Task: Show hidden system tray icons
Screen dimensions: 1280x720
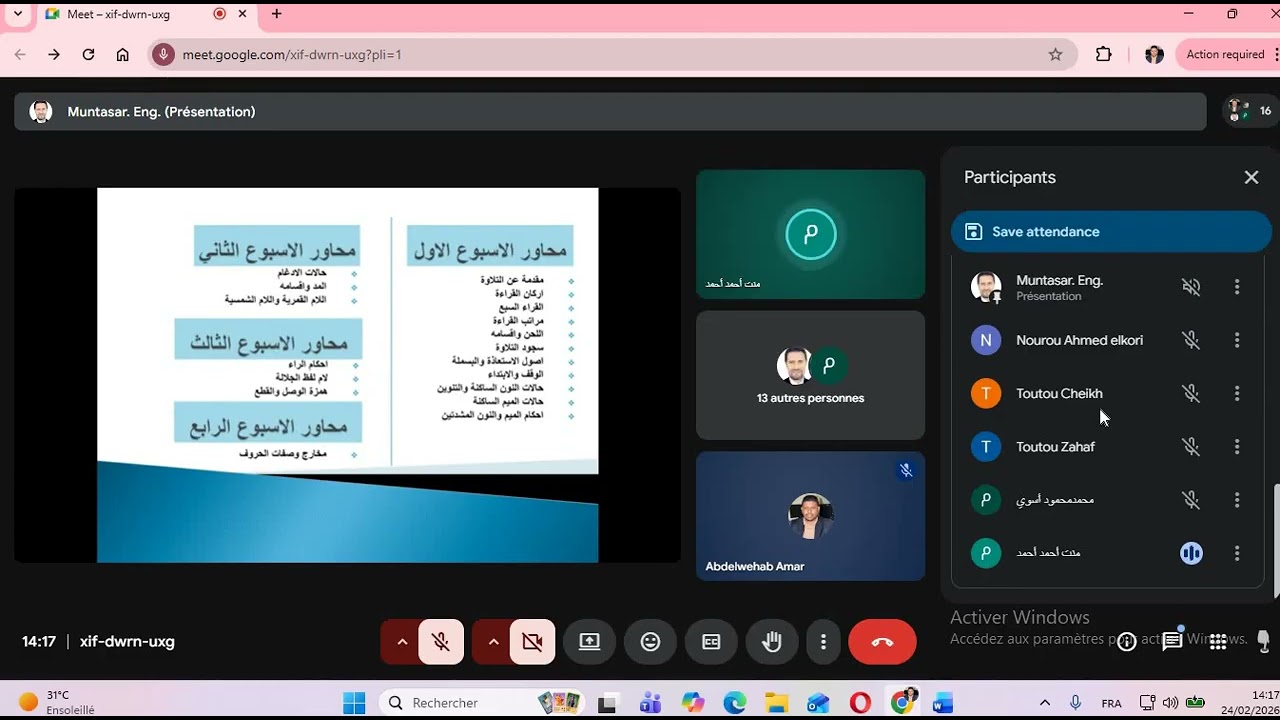Action: click(x=1046, y=703)
